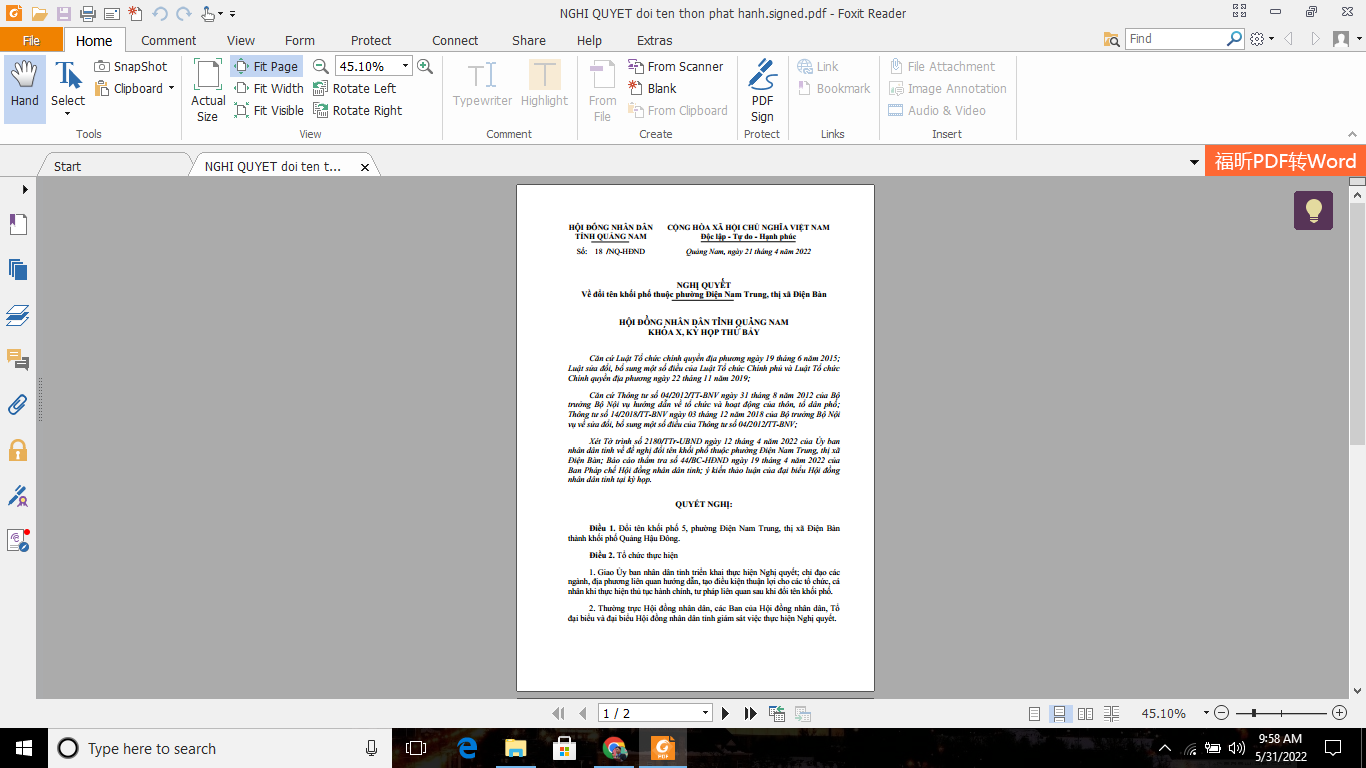Insert Audio & Video
This screenshot has width=1366, height=768.
tap(937, 110)
